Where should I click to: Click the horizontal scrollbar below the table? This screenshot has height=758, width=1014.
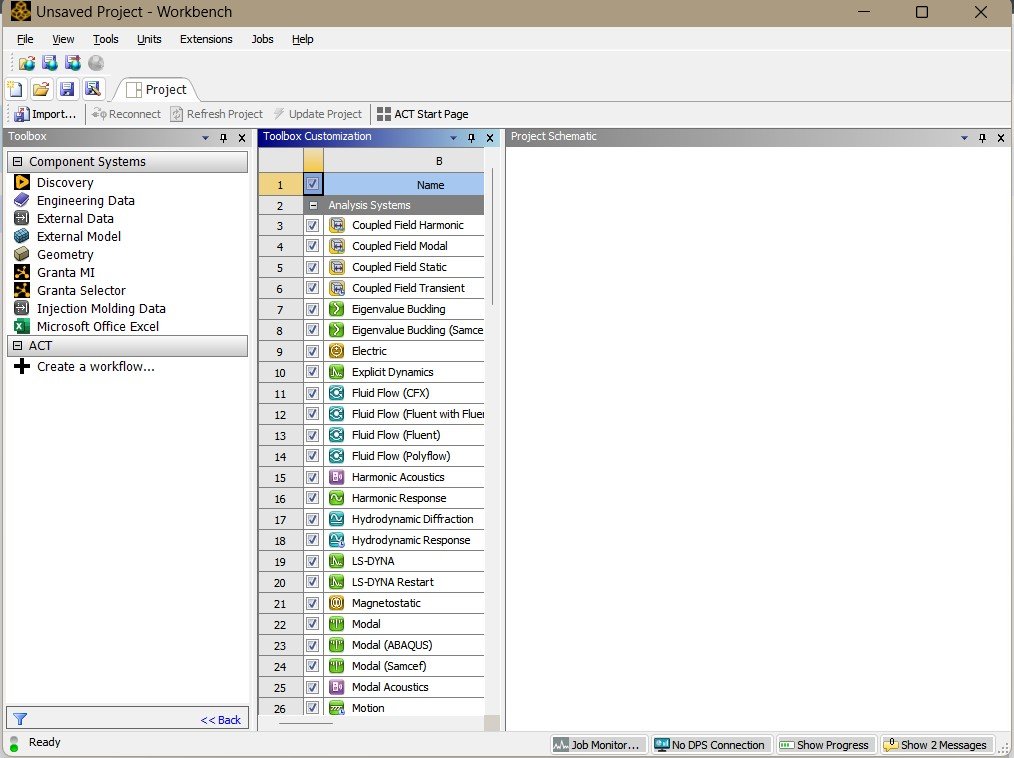pyautogui.click(x=306, y=722)
